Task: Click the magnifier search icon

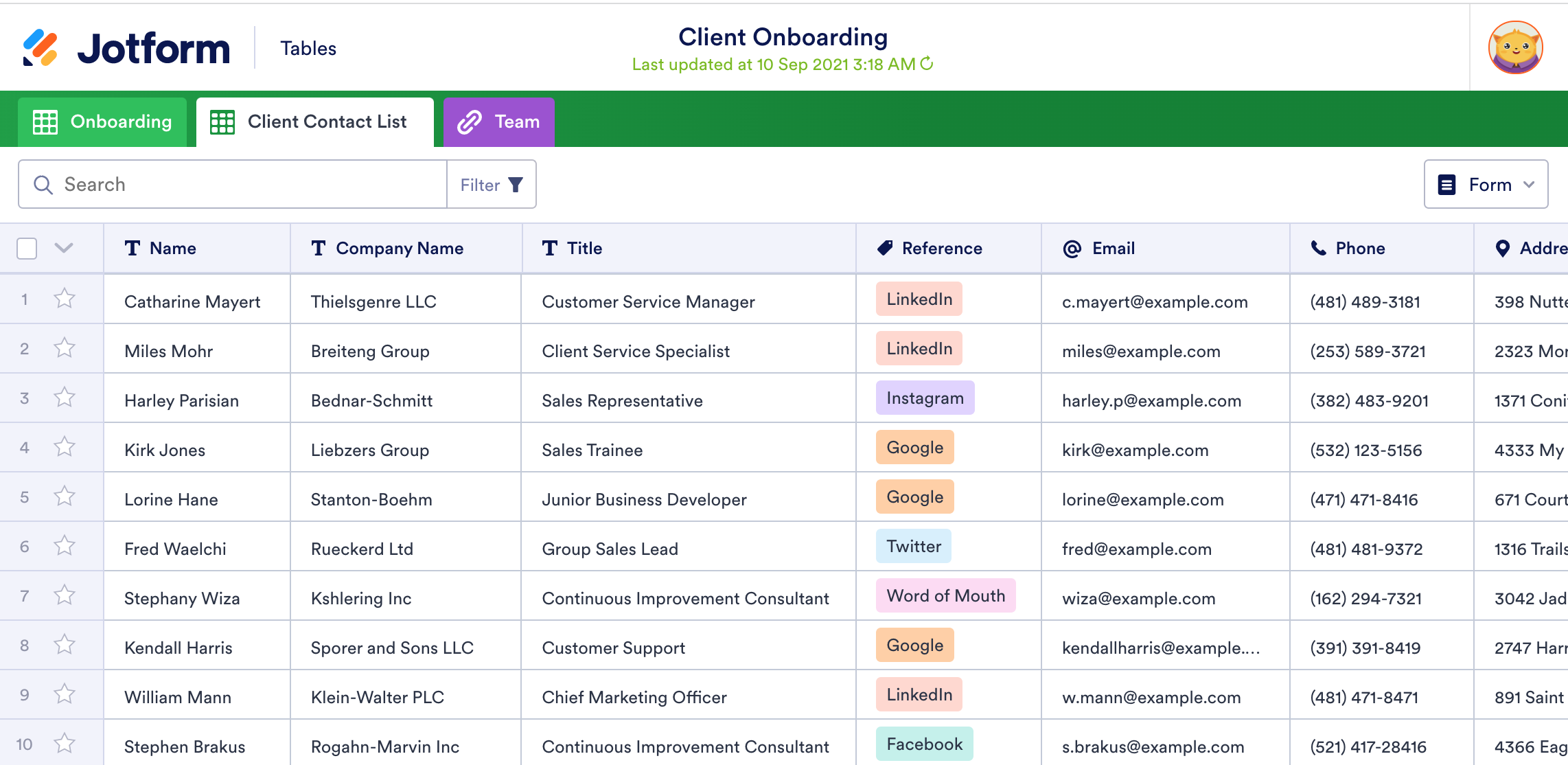Action: coord(43,185)
